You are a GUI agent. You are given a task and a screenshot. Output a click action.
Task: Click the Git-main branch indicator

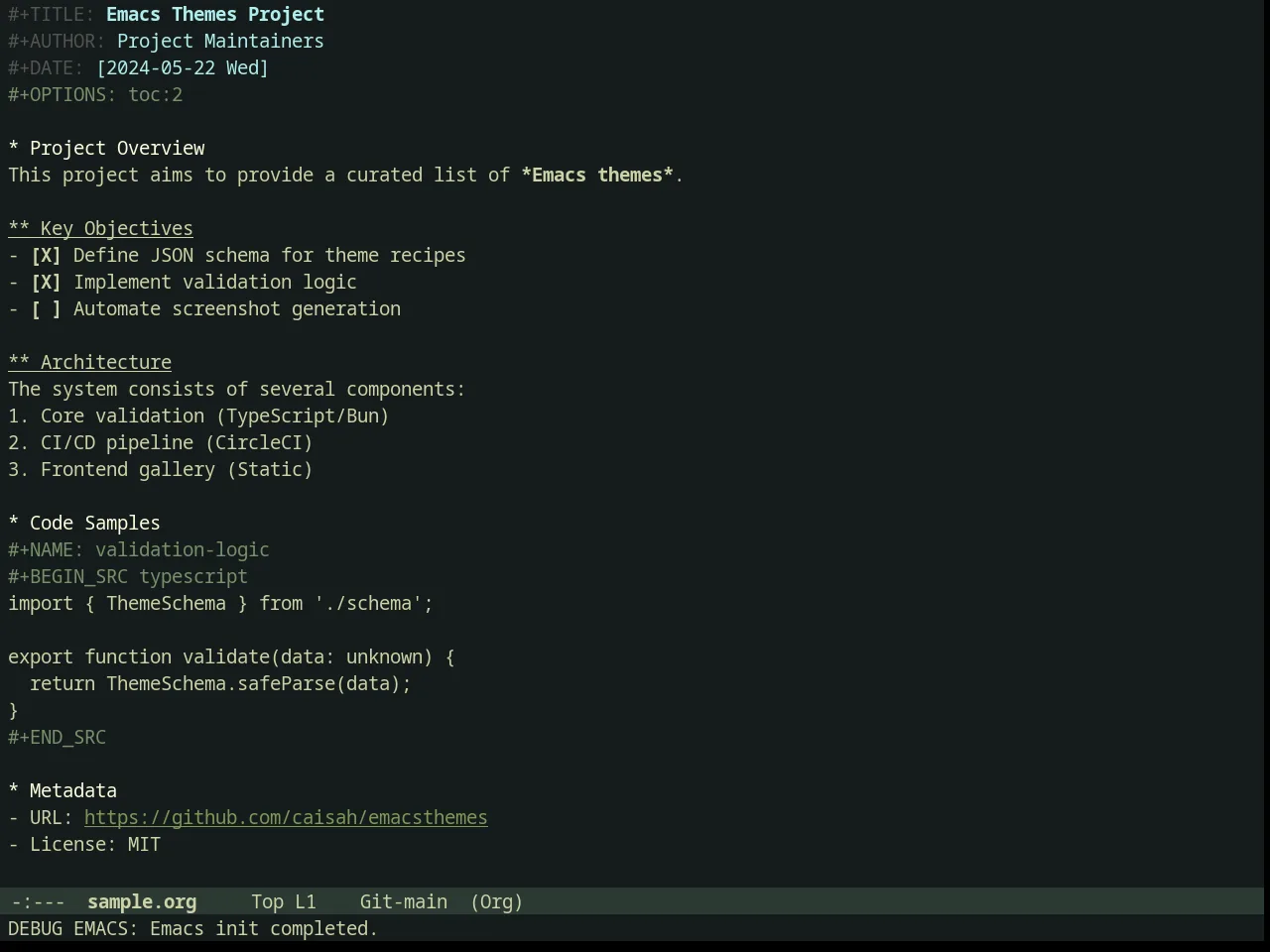[403, 902]
